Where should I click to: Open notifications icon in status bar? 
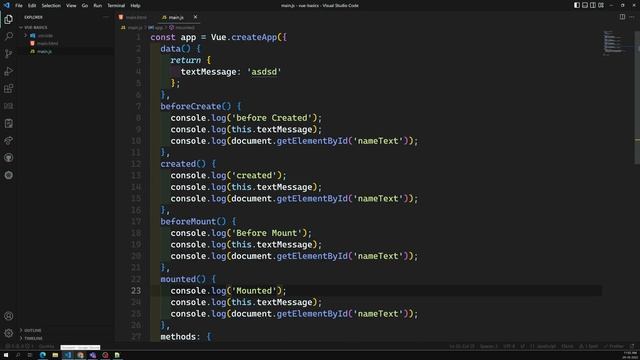click(x=632, y=347)
